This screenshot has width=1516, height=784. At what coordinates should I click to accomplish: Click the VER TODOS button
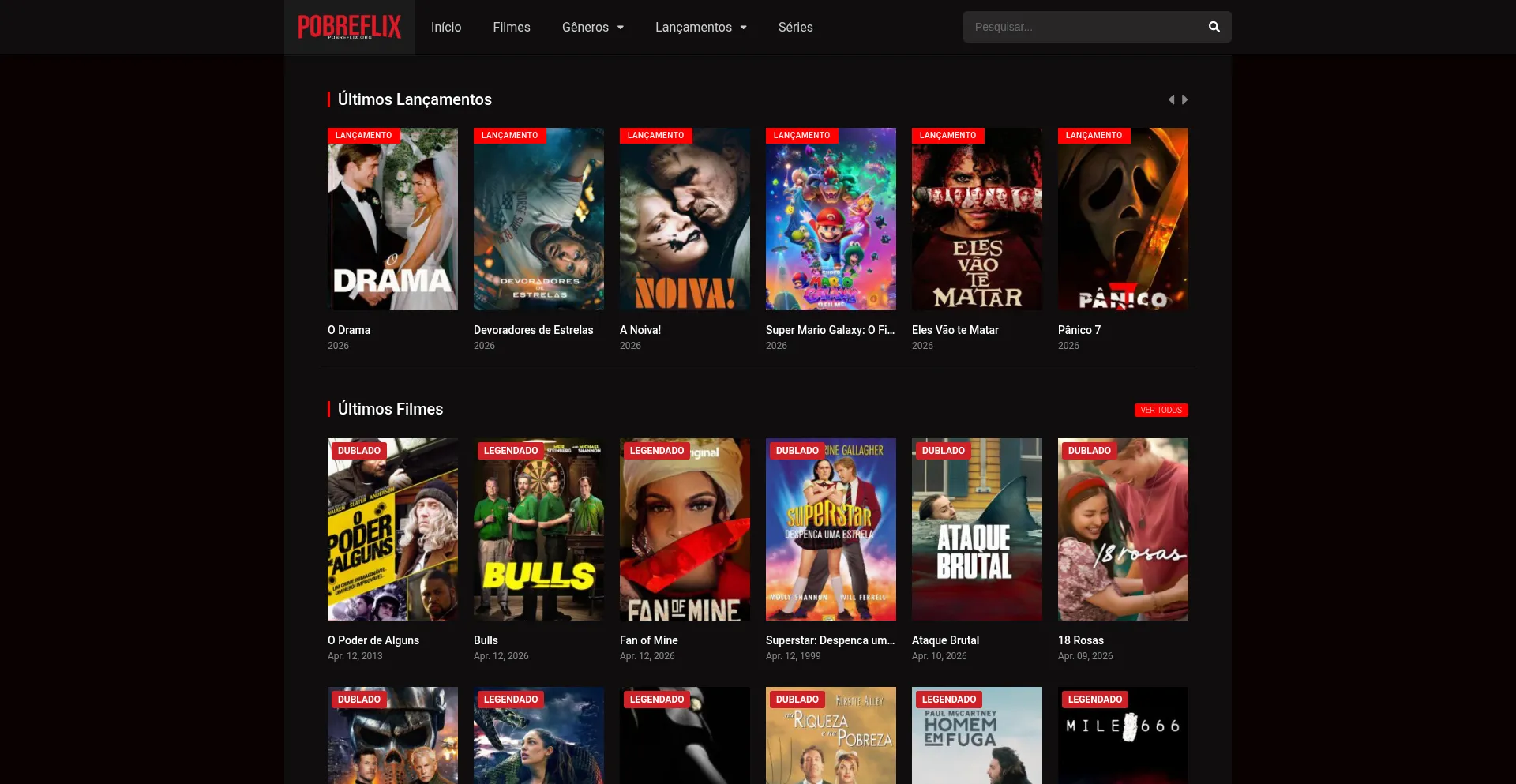[1161, 410]
